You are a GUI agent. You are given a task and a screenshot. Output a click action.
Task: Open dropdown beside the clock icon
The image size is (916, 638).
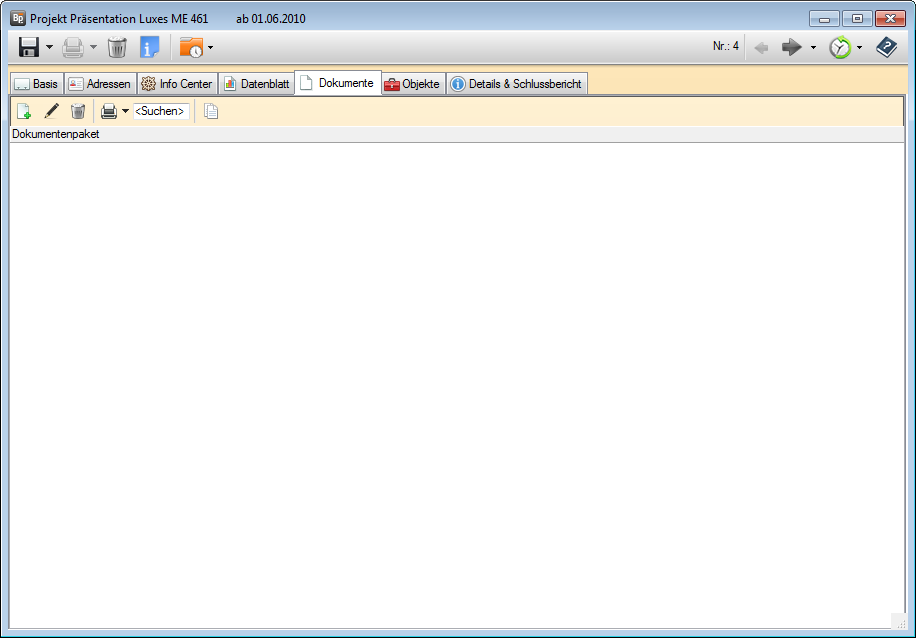859,47
